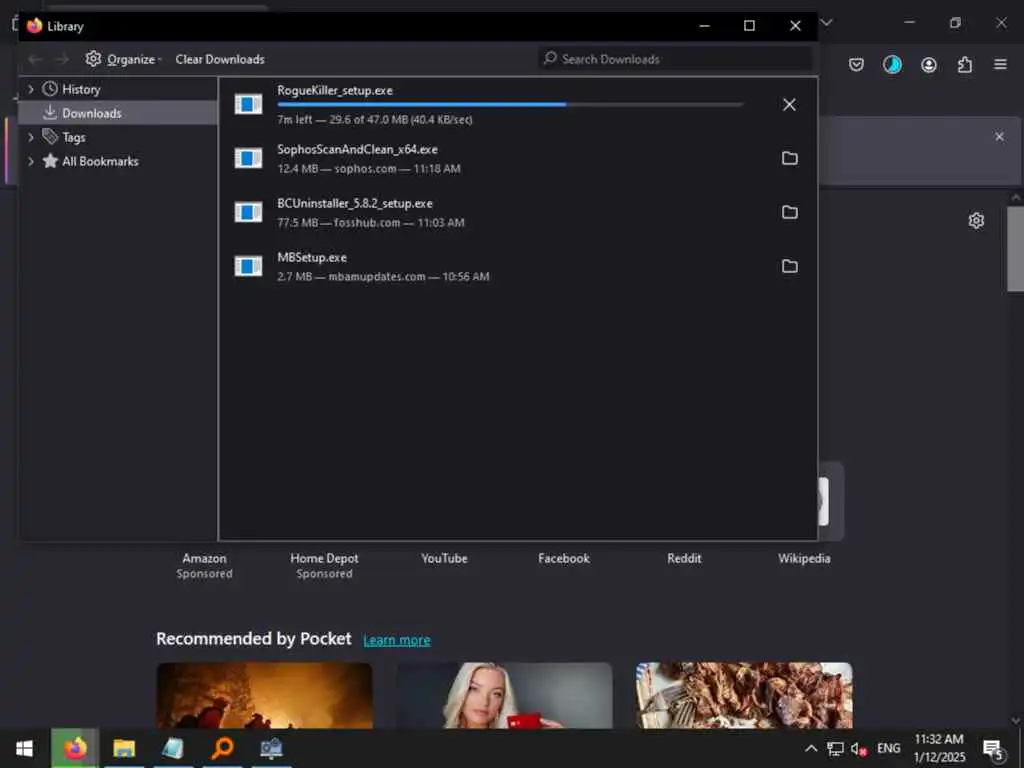Screen dimensions: 1024x768
Task: Open the Extensions puzzle icon
Action: coord(965,65)
